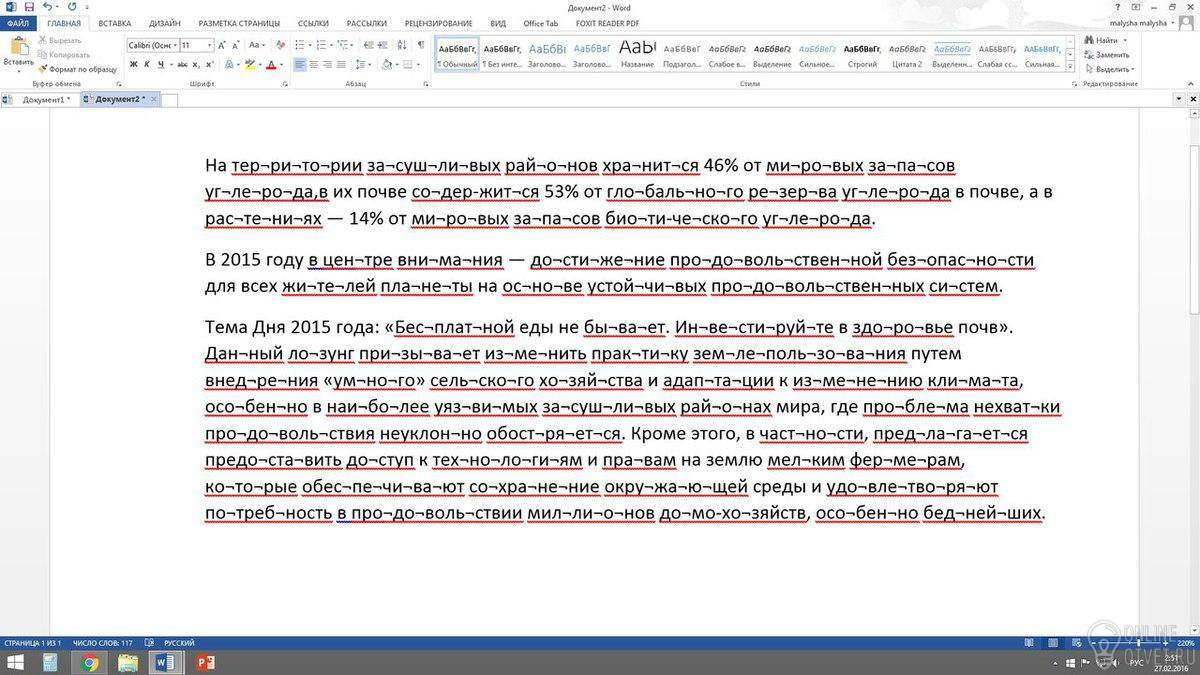Toggle strikethrough abc formatting

[182, 65]
